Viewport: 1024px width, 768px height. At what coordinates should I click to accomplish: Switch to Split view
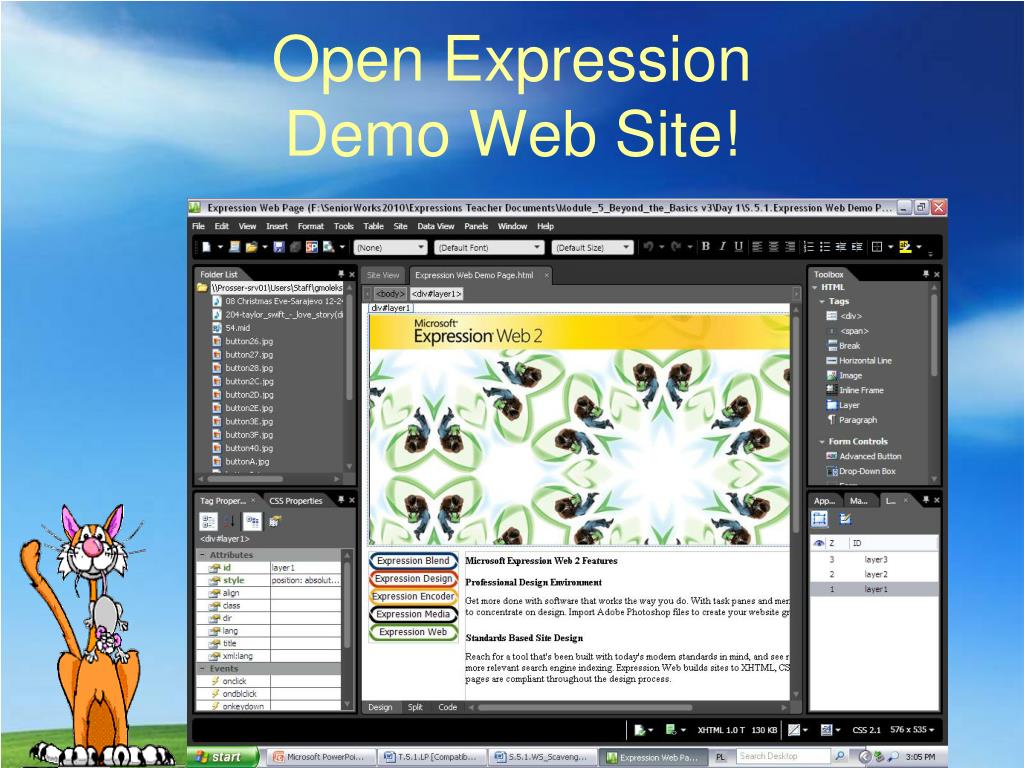click(x=415, y=707)
